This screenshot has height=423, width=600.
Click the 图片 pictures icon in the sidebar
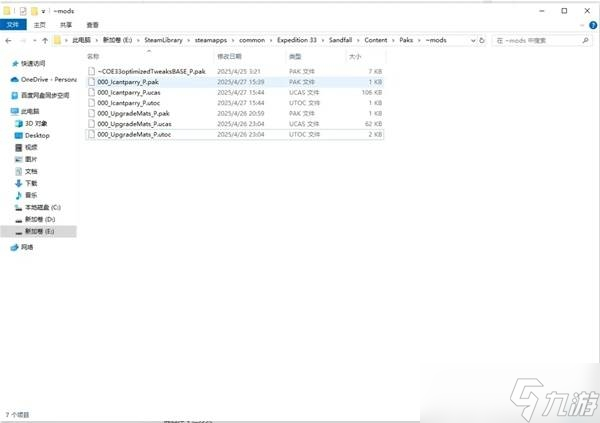pos(19,159)
